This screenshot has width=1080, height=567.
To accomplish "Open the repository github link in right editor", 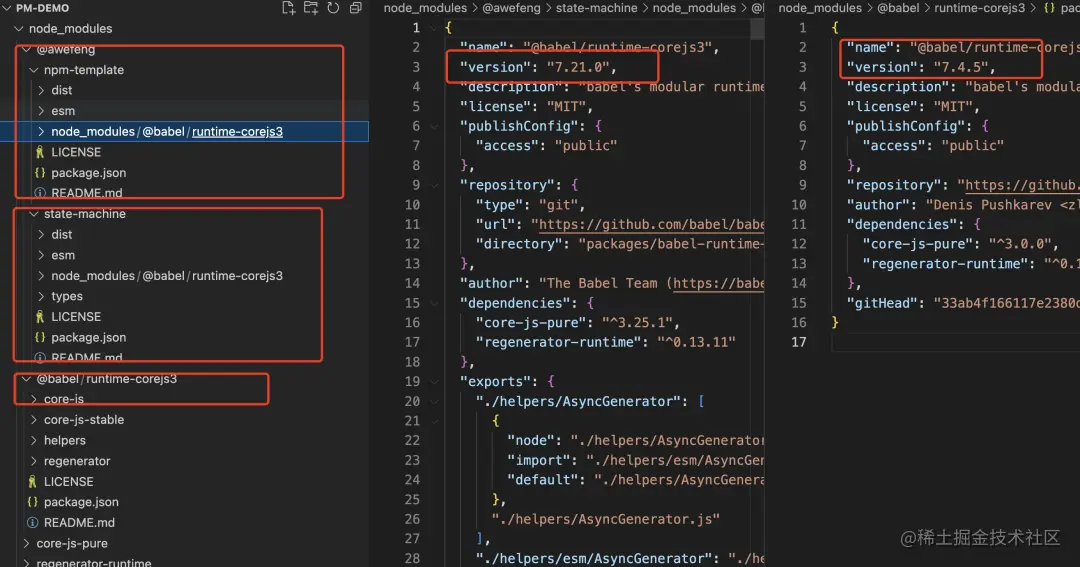I will pyautogui.click(x=1022, y=185).
